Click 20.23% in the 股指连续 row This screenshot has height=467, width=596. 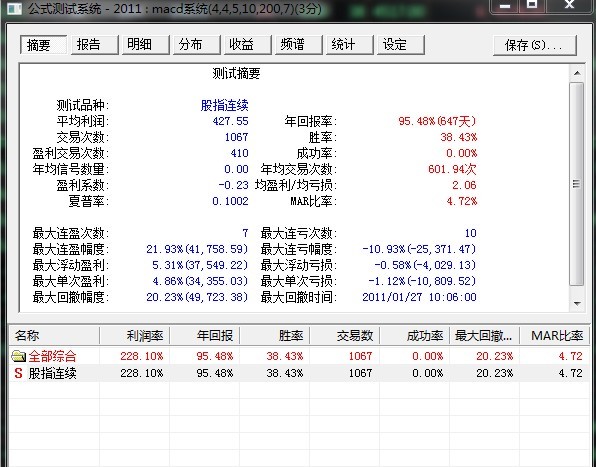tap(495, 373)
